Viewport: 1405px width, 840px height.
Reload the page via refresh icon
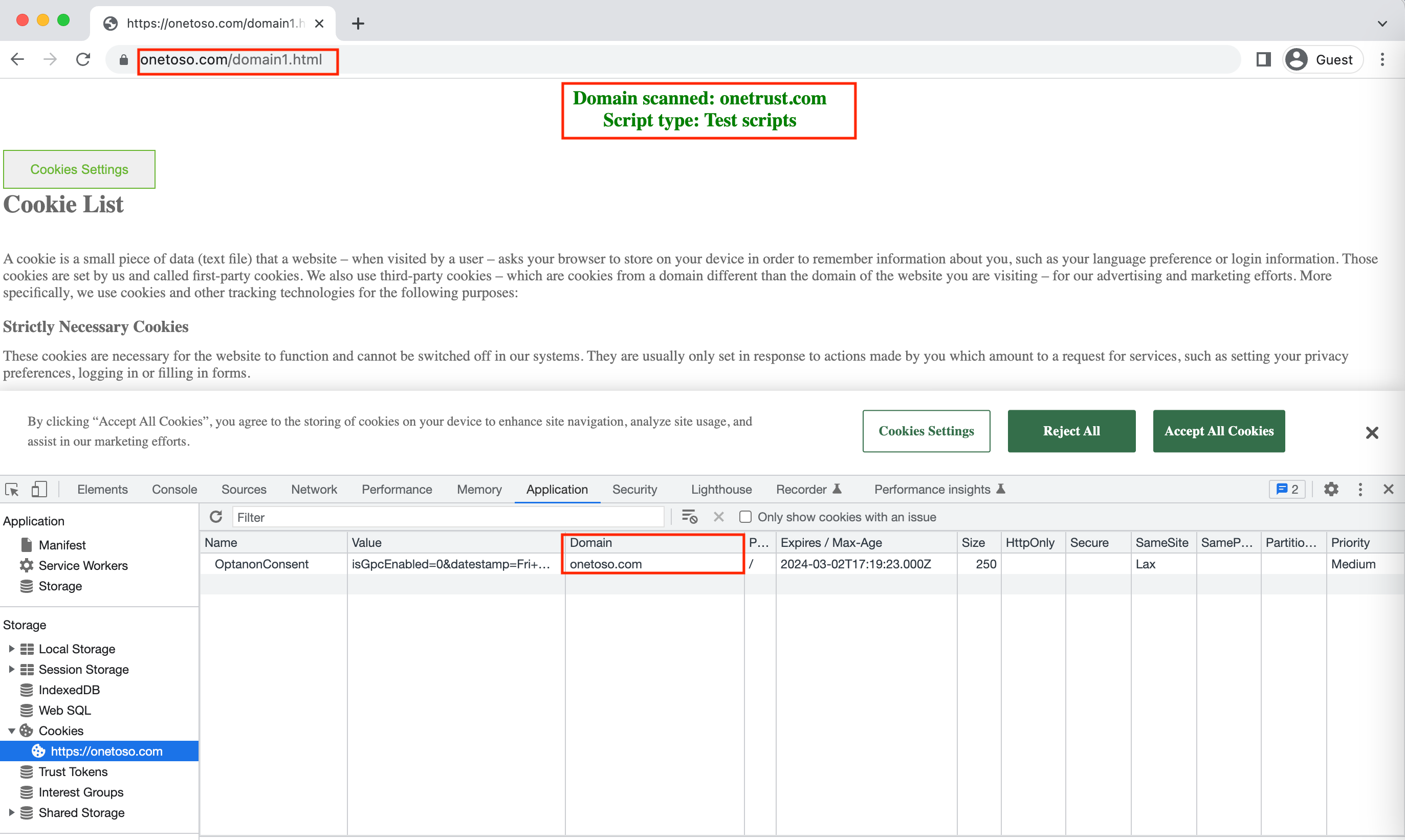pyautogui.click(x=83, y=59)
